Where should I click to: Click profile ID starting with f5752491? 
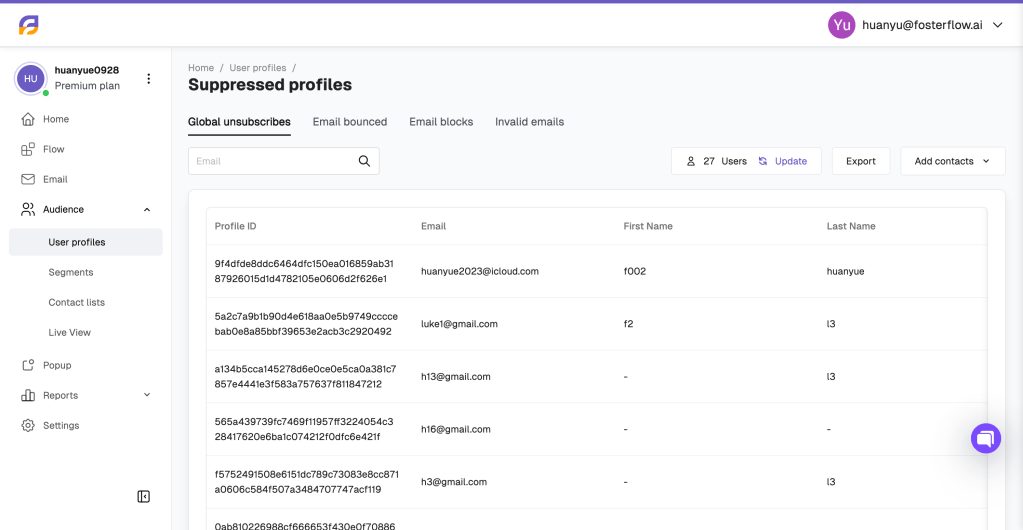[307, 482]
